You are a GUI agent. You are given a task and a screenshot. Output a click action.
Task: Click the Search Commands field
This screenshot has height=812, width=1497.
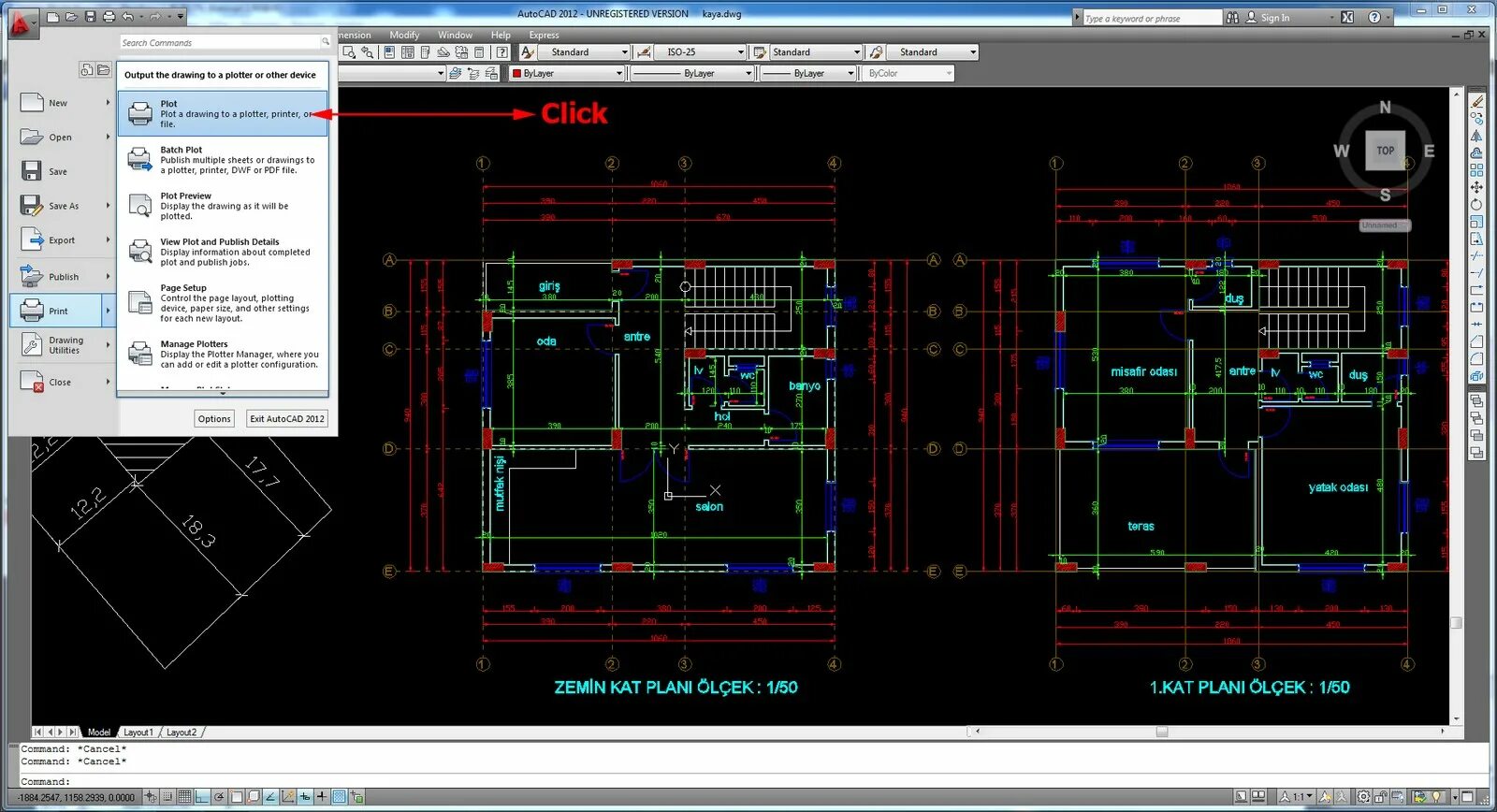click(x=225, y=42)
